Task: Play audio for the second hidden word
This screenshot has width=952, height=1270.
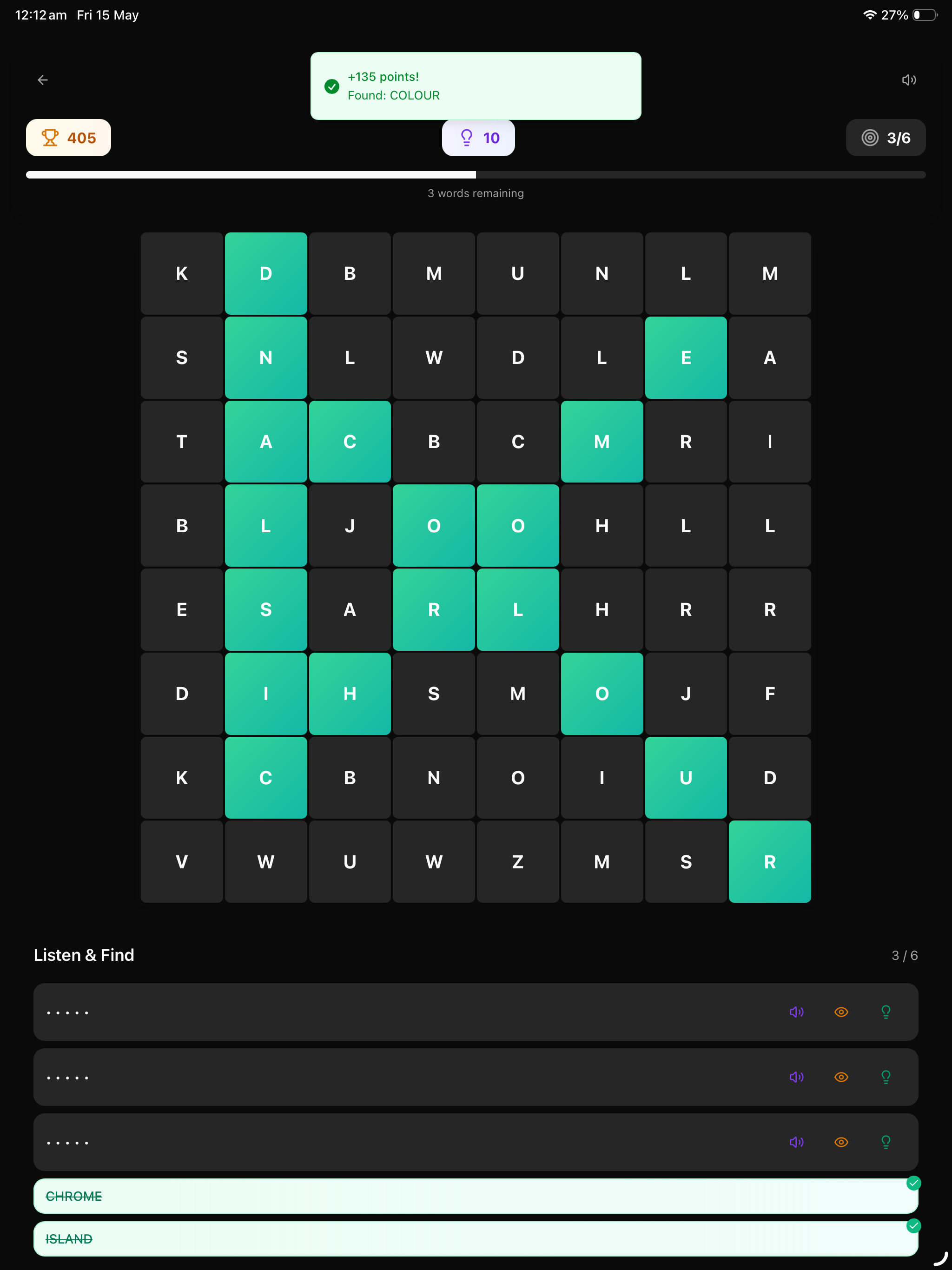Action: (796, 1077)
